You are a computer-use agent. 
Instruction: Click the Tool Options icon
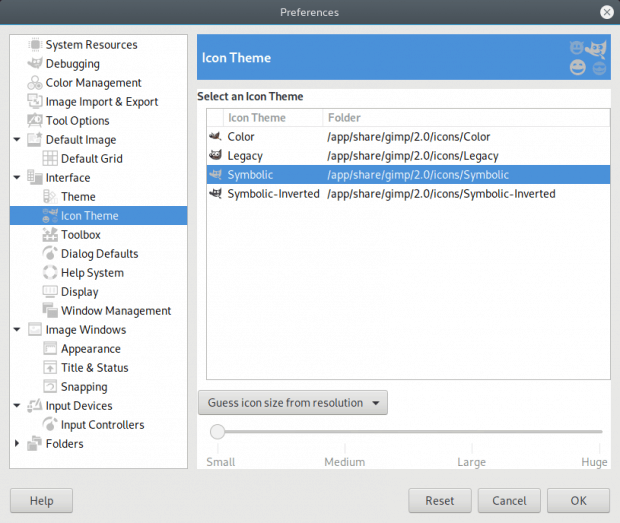[35, 121]
